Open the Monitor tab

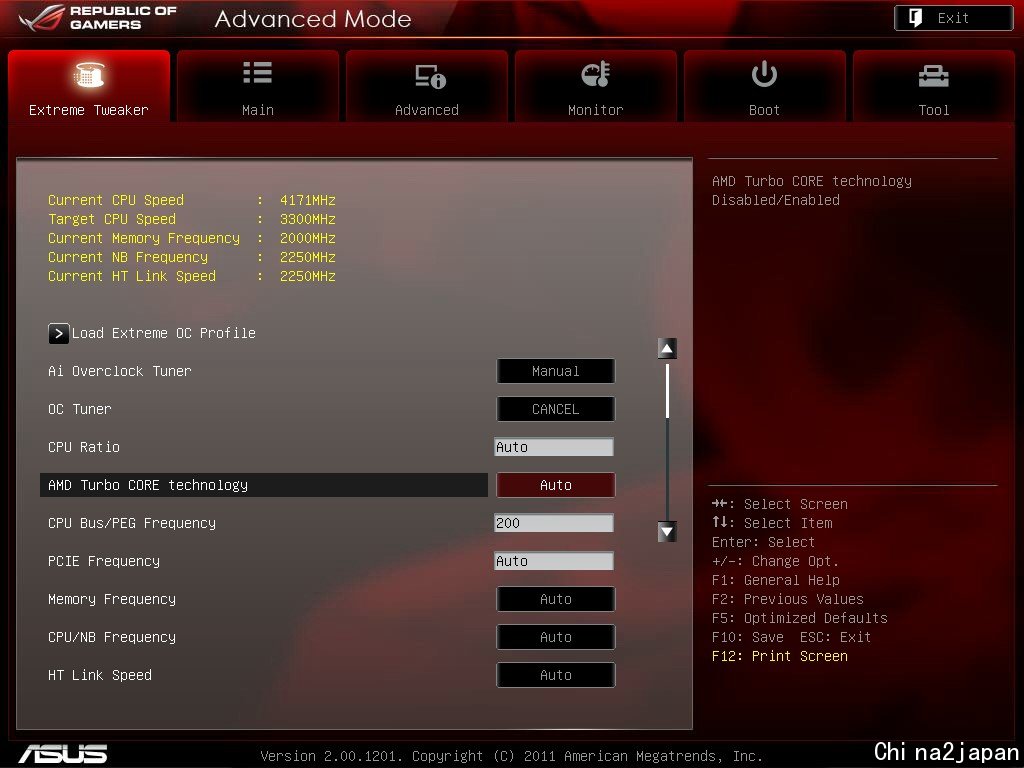pyautogui.click(x=596, y=86)
